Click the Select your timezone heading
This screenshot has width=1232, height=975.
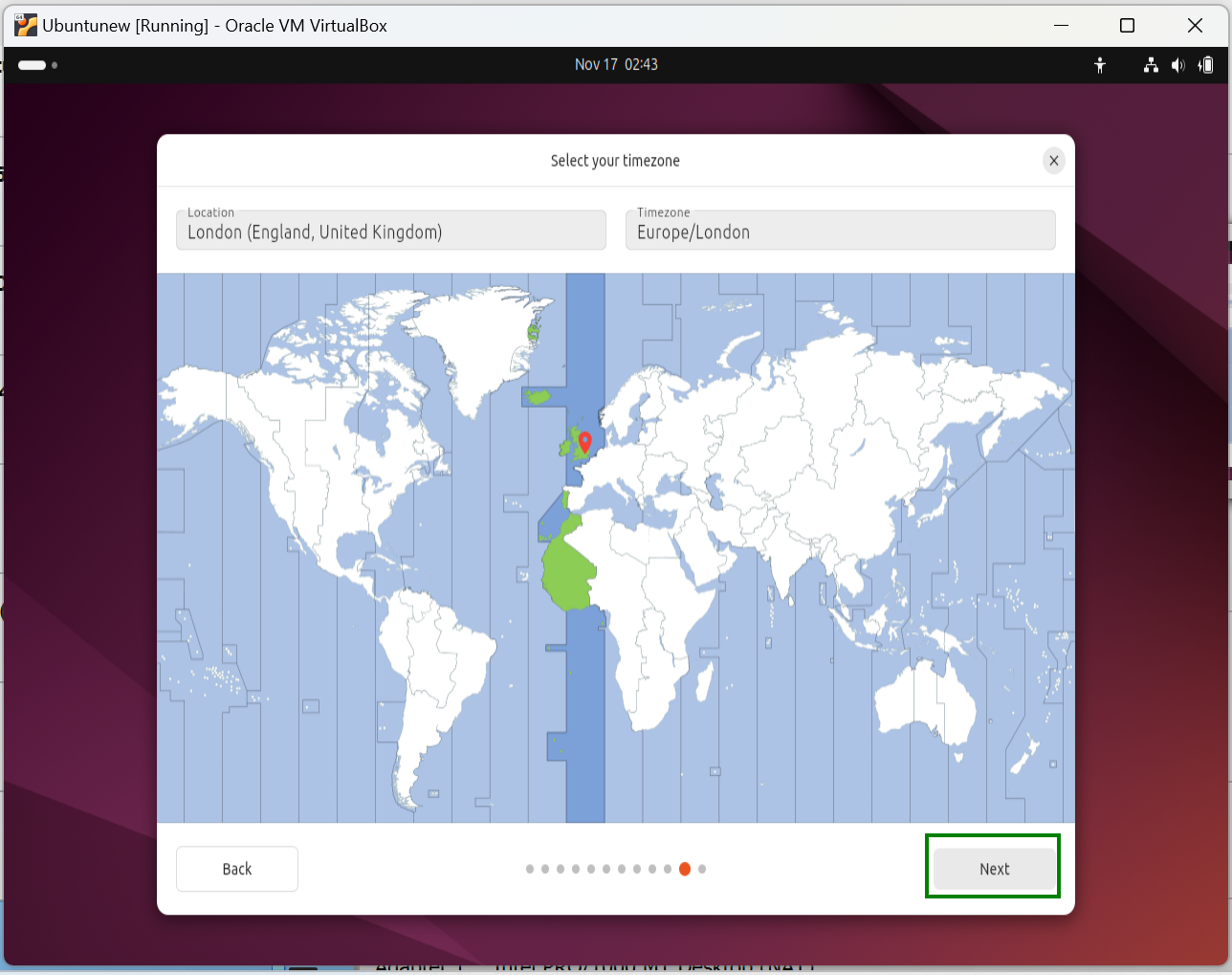coord(615,161)
